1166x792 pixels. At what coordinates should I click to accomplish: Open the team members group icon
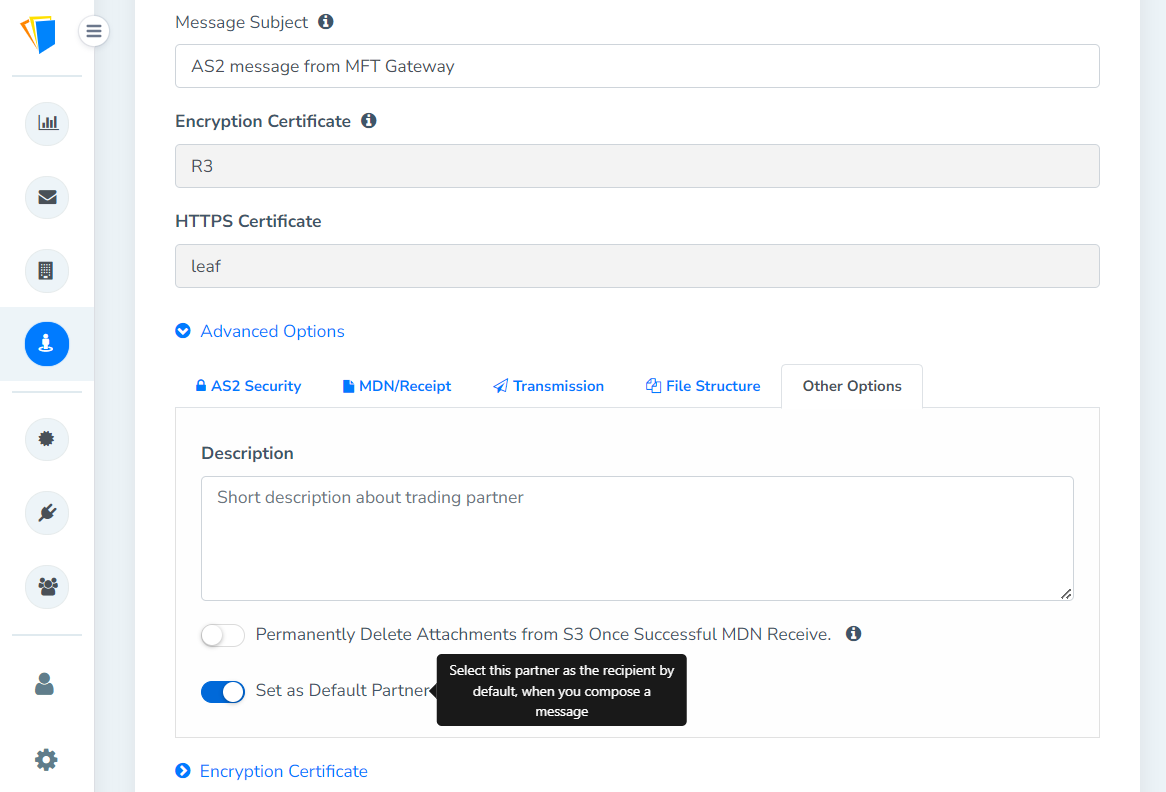(x=46, y=586)
